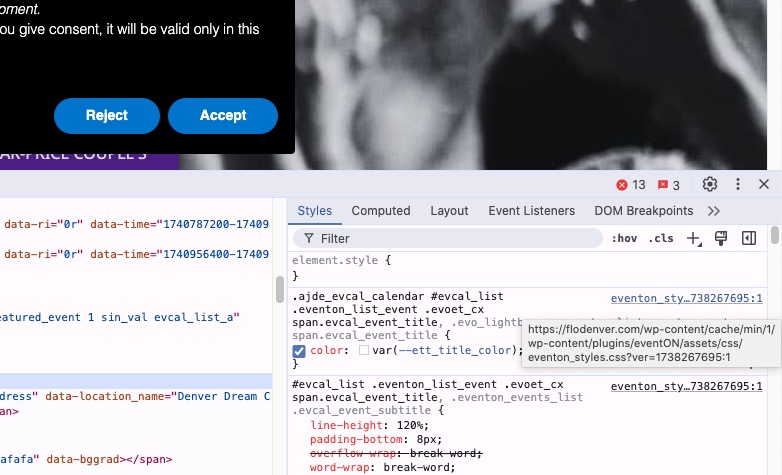Open the Event Listeners tab
This screenshot has width=782, height=475.
click(x=532, y=211)
